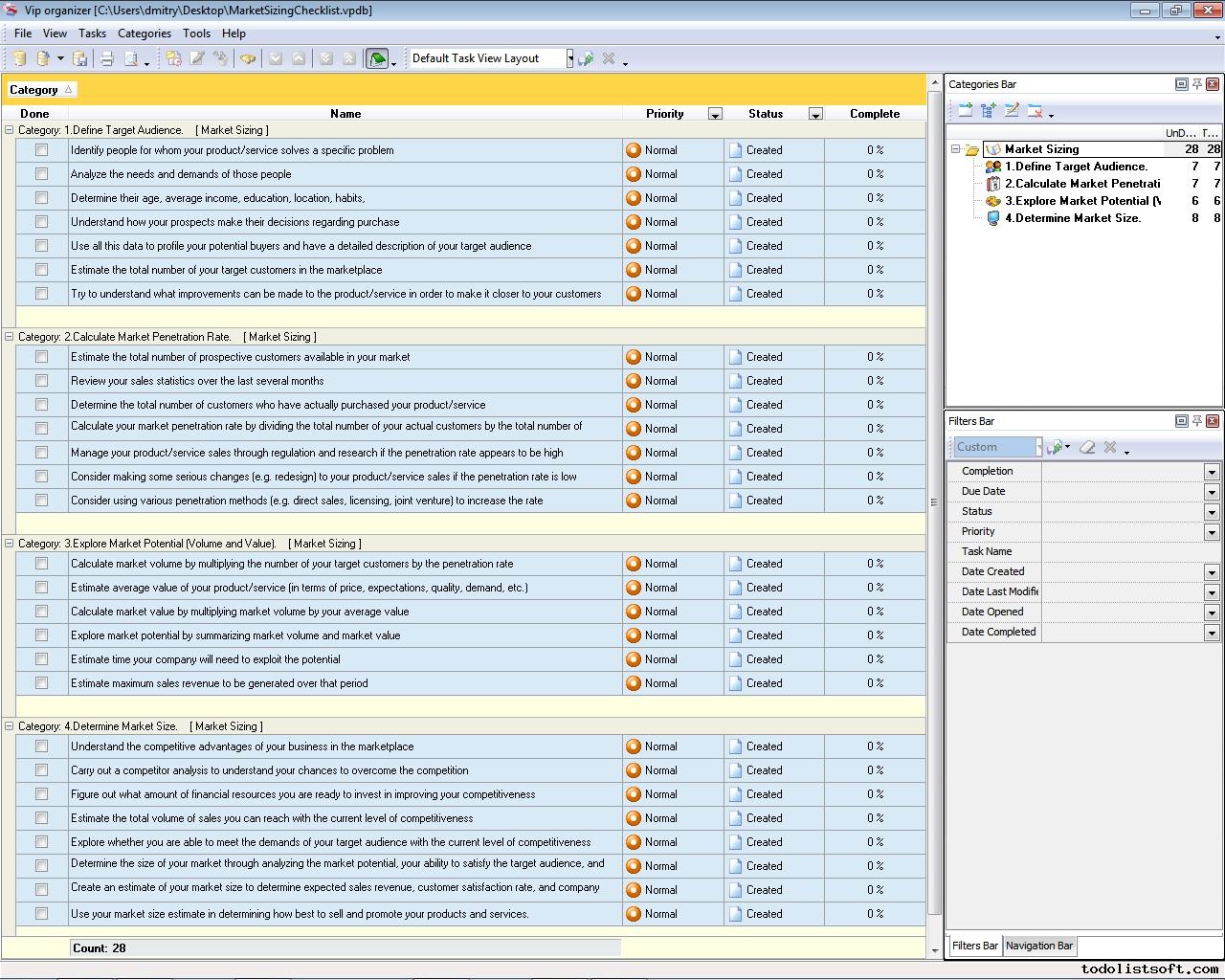1225x980 pixels.
Task: Tick checkbox for 'Estimate maximum sales revenue' task
Action: (41, 683)
